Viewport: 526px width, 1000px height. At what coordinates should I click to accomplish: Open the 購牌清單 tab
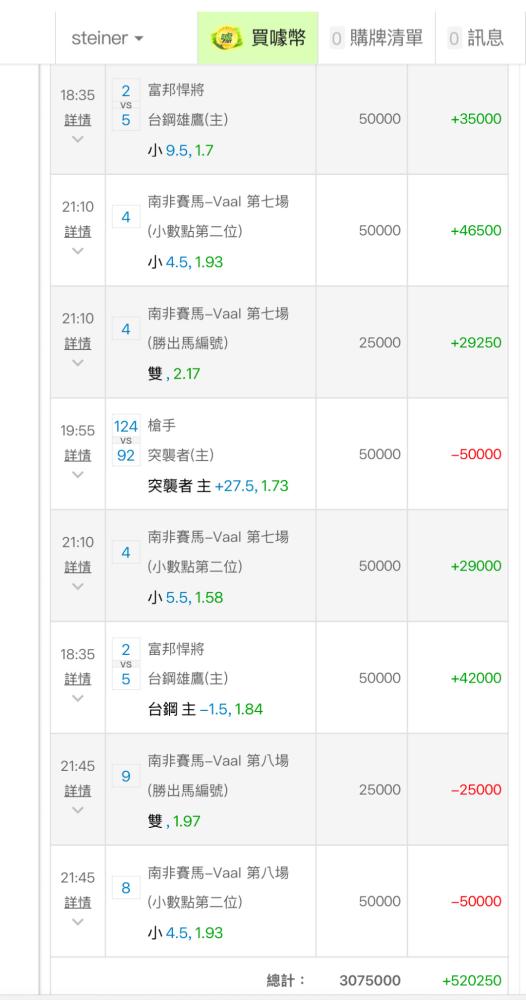tap(376, 38)
